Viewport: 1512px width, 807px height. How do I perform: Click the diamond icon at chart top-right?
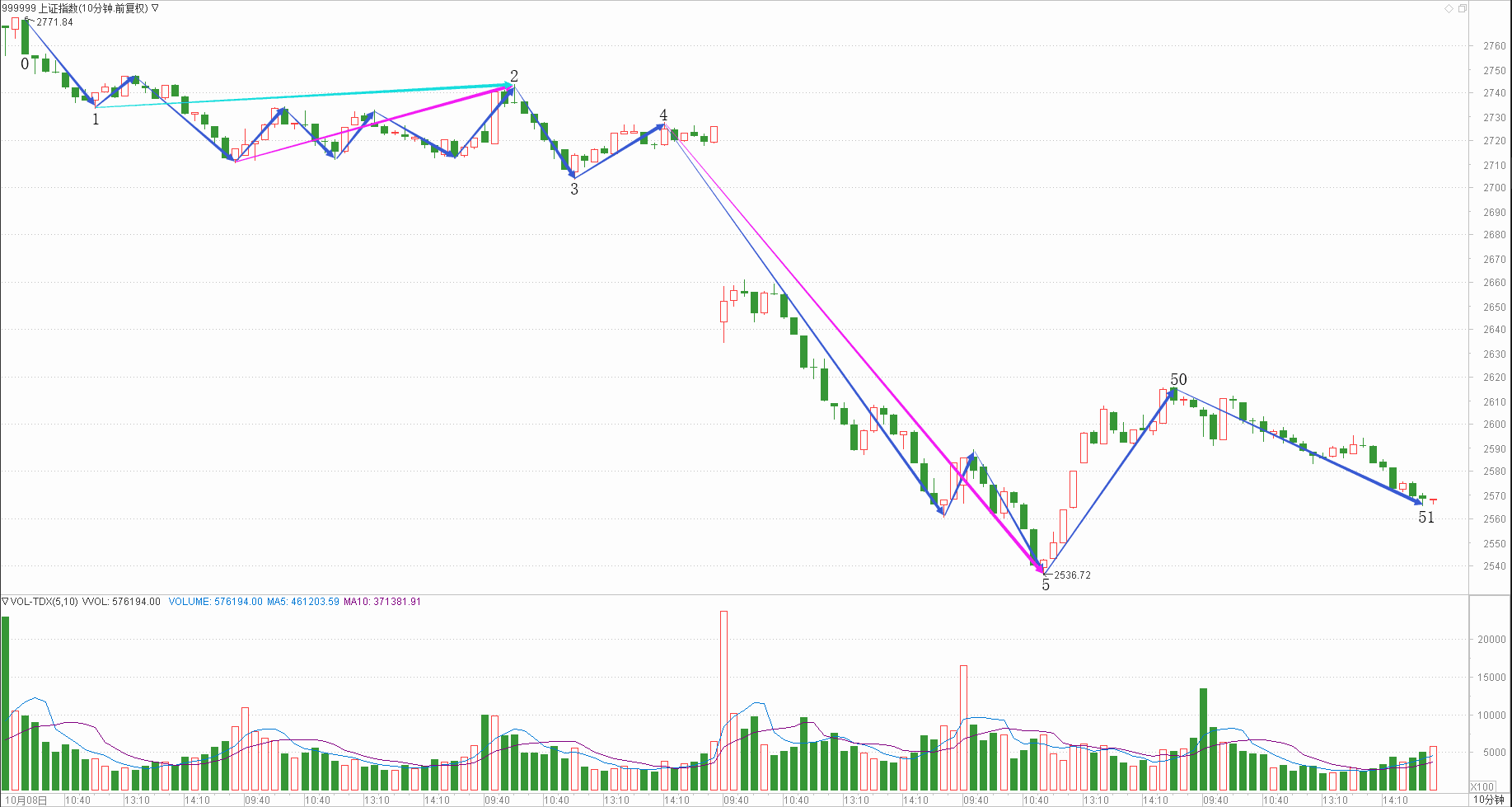click(x=1449, y=8)
